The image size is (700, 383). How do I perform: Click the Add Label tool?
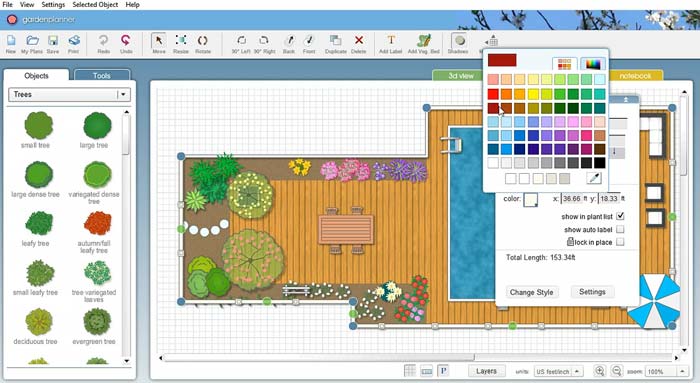pyautogui.click(x=391, y=40)
